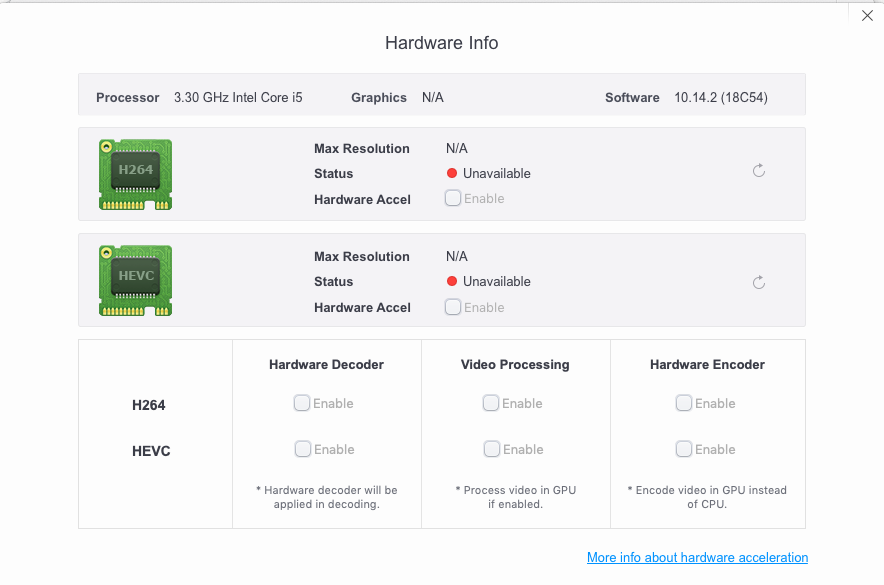The height and width of the screenshot is (585, 884).
Task: Enable HEVC Hardware Decoder checkbox
Action: pyautogui.click(x=303, y=449)
